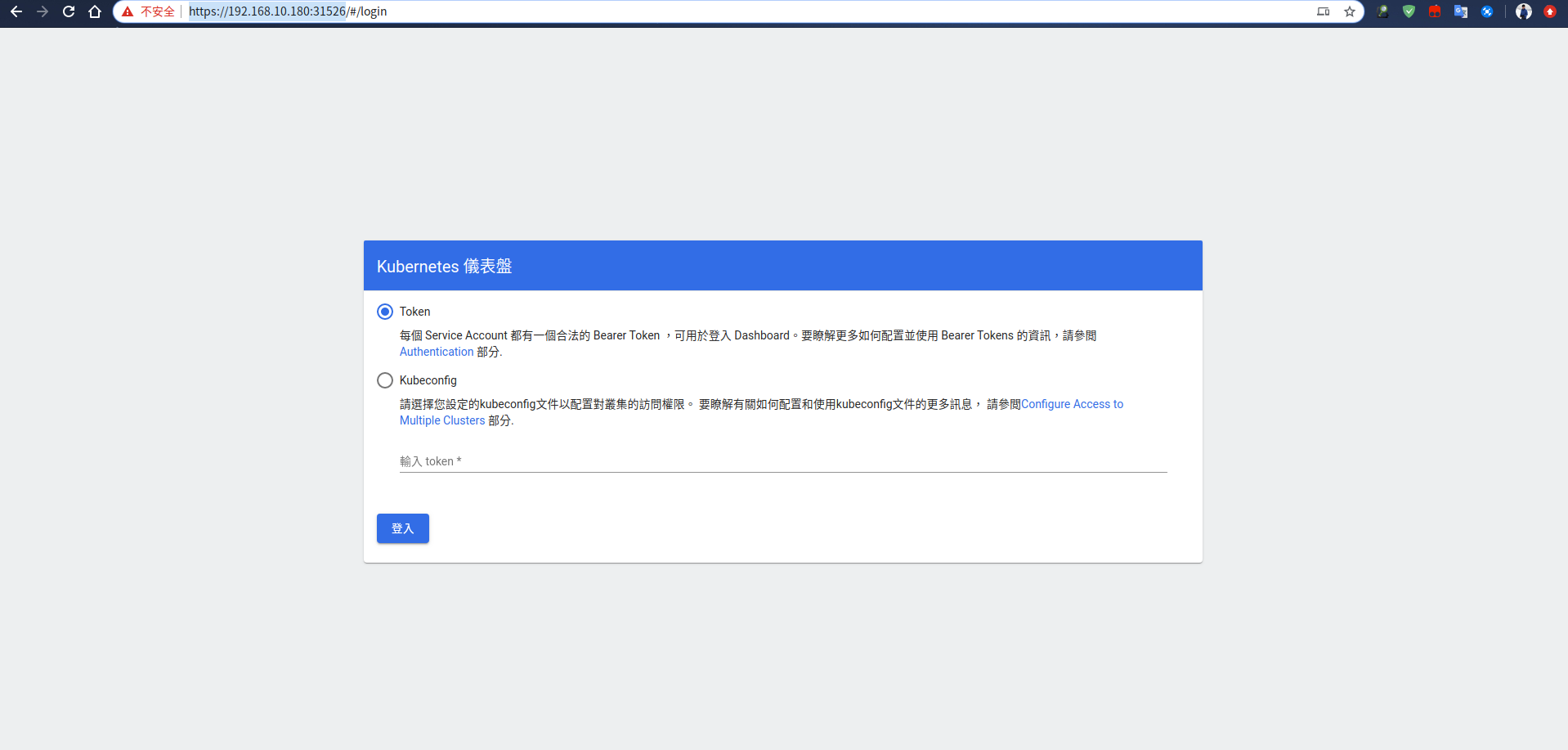The image size is (1568, 750).
Task: Click the forward navigation arrow
Action: [x=43, y=11]
